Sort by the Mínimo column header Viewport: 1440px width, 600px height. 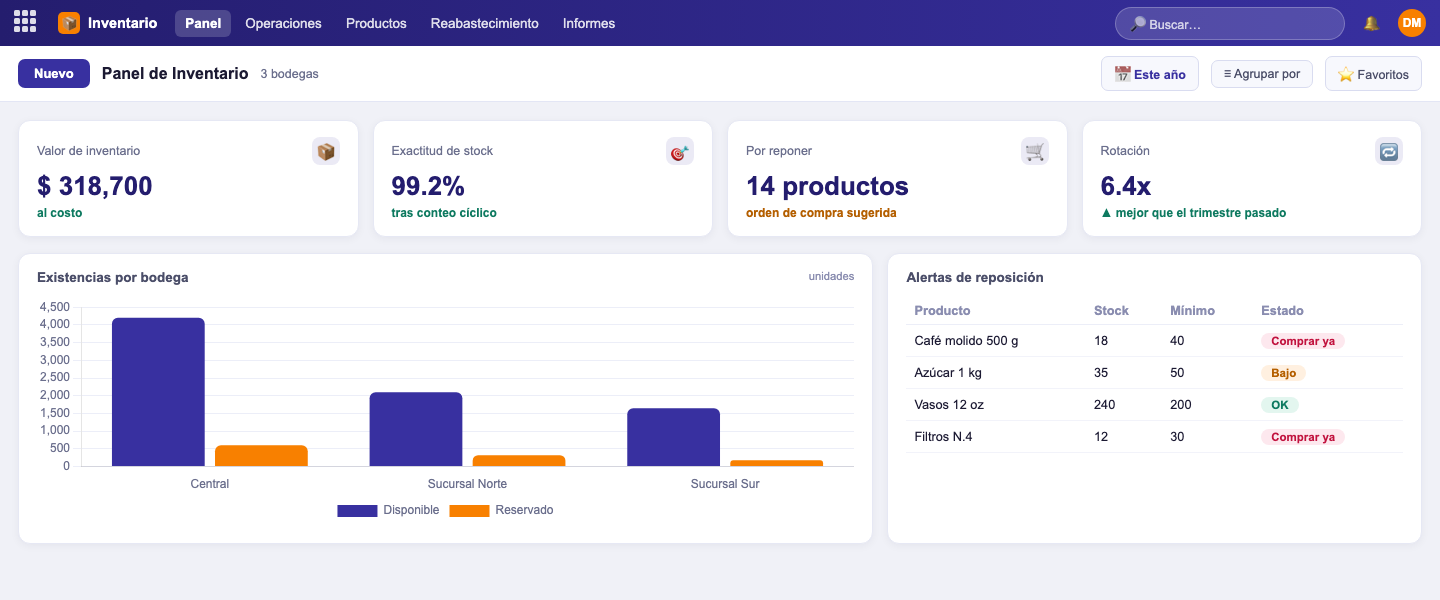pyautogui.click(x=1192, y=311)
